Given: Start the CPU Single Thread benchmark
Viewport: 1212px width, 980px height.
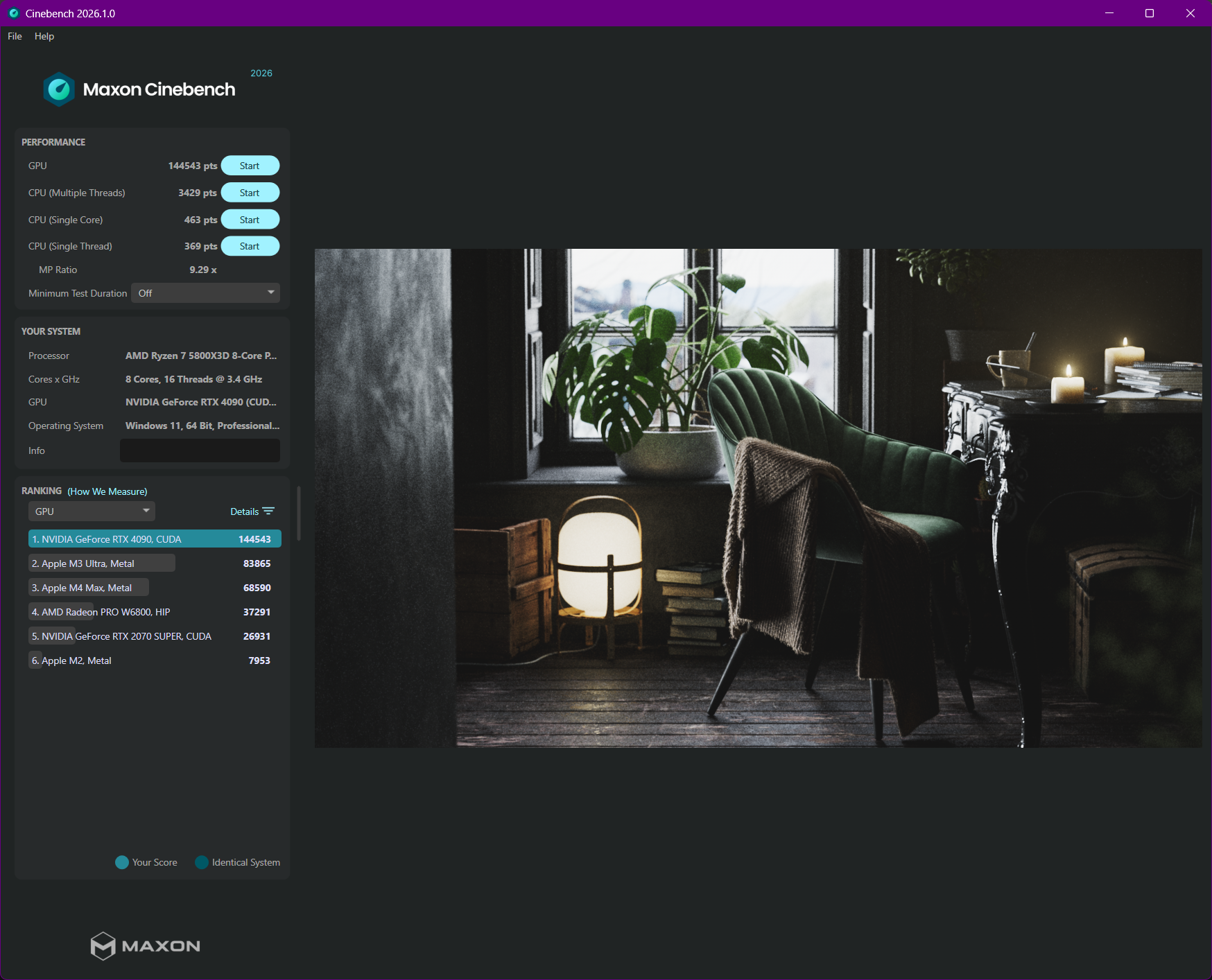Looking at the screenshot, I should point(250,246).
